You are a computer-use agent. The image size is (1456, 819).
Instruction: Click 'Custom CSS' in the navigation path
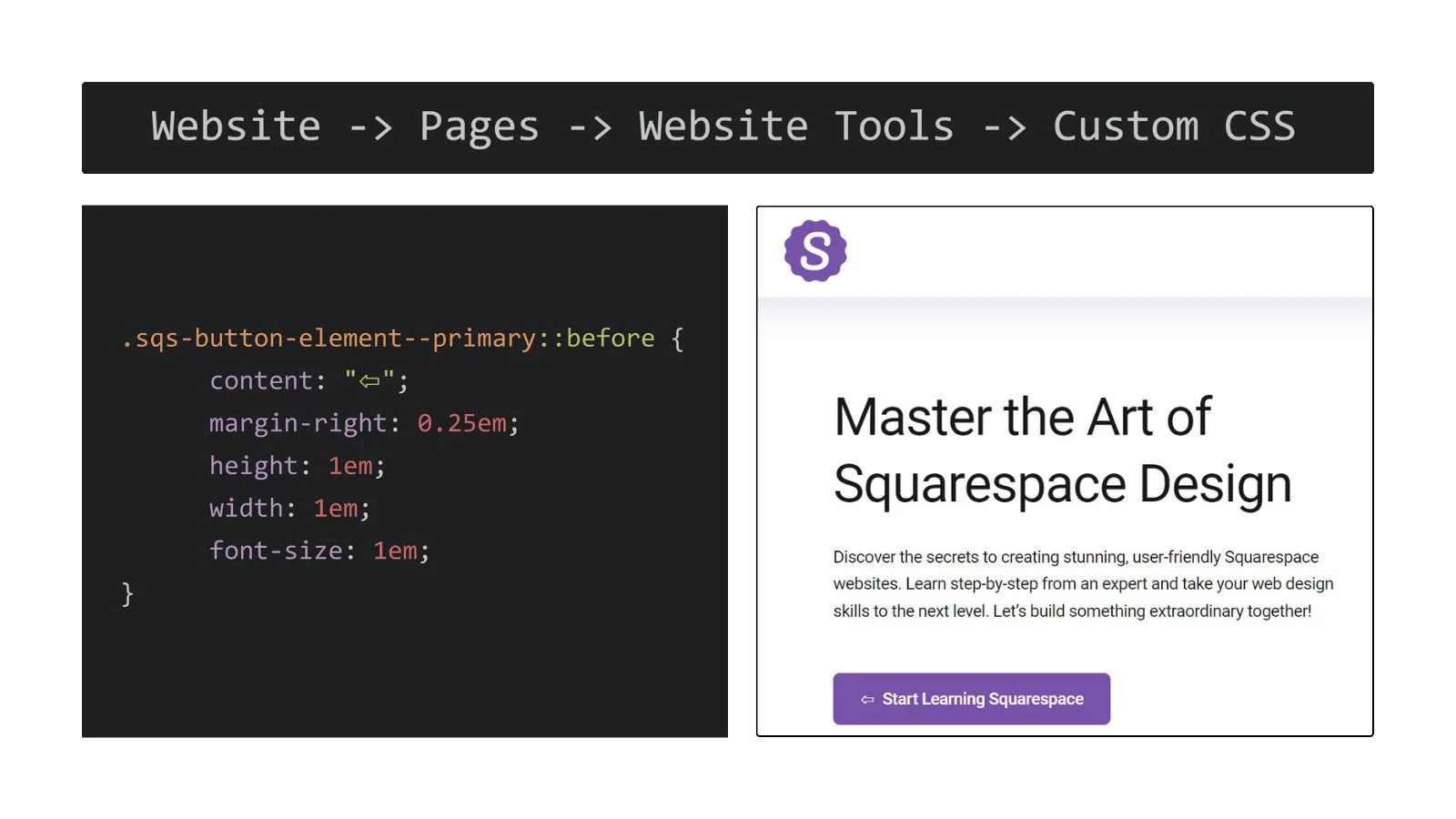click(x=1174, y=126)
